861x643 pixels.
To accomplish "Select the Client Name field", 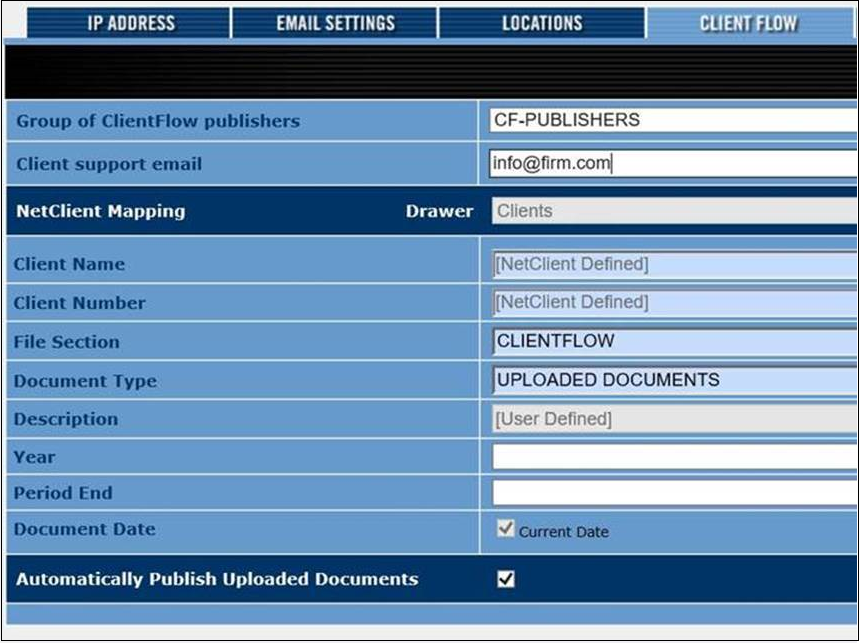I will (672, 265).
